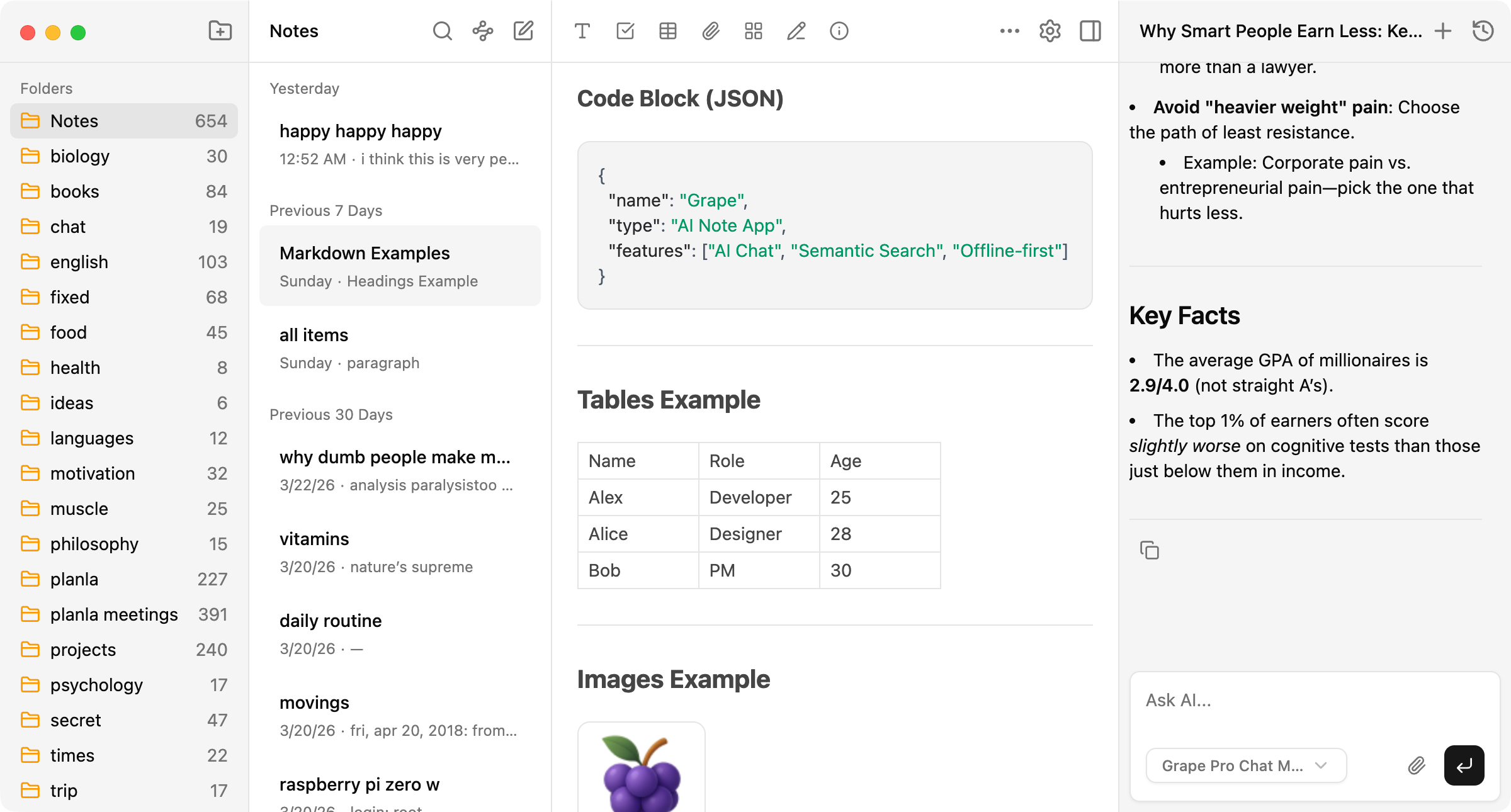
Task: Expand the more options menu
Action: click(x=1009, y=30)
